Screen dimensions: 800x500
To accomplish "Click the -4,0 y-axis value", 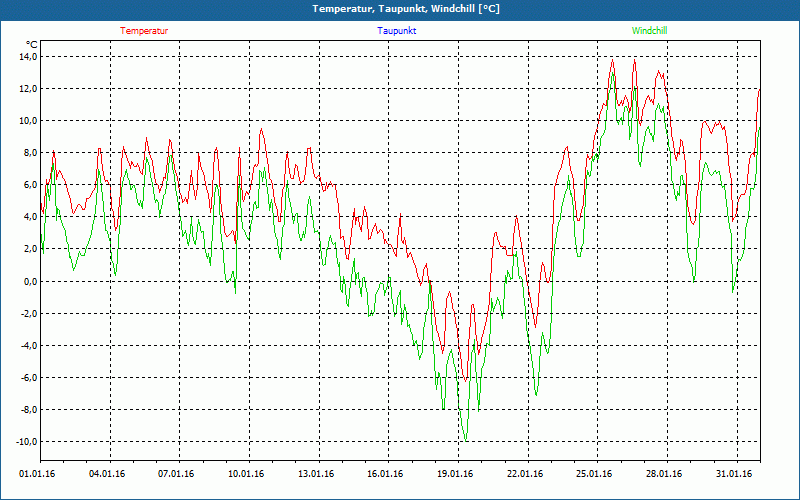I will pyautogui.click(x=29, y=345).
